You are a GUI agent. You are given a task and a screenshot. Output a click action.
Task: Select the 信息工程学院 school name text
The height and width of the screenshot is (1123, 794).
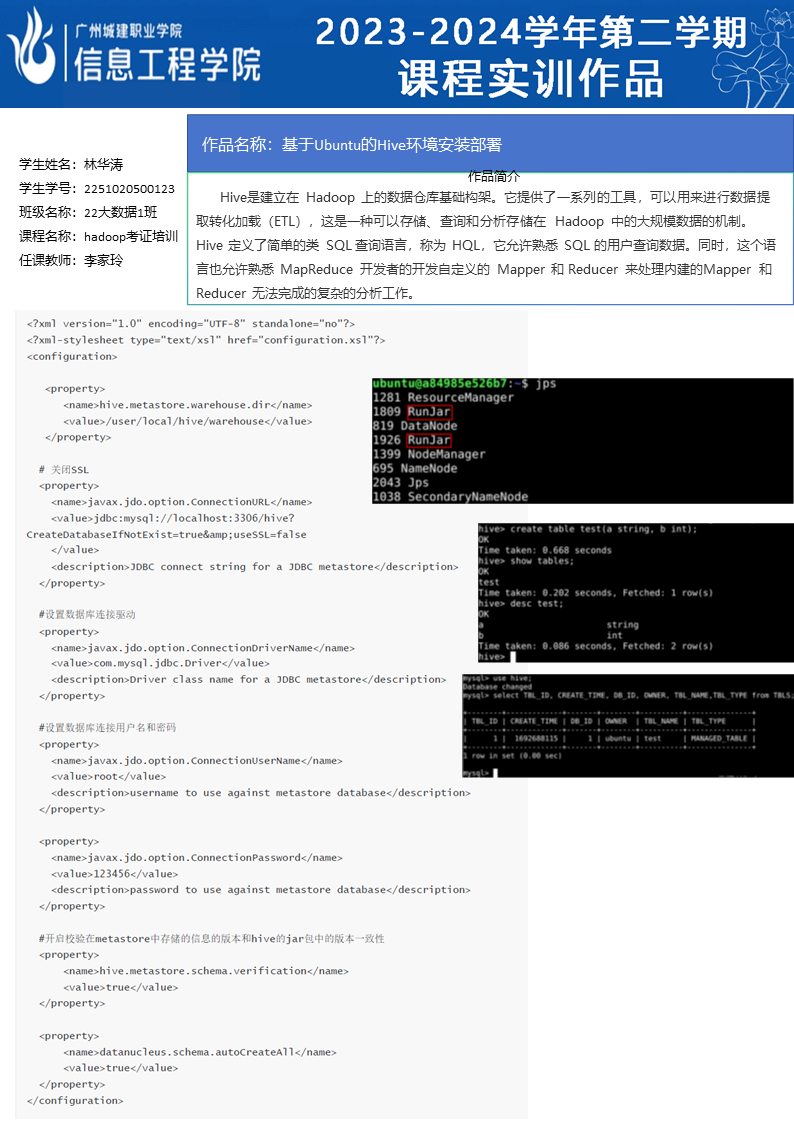point(168,64)
